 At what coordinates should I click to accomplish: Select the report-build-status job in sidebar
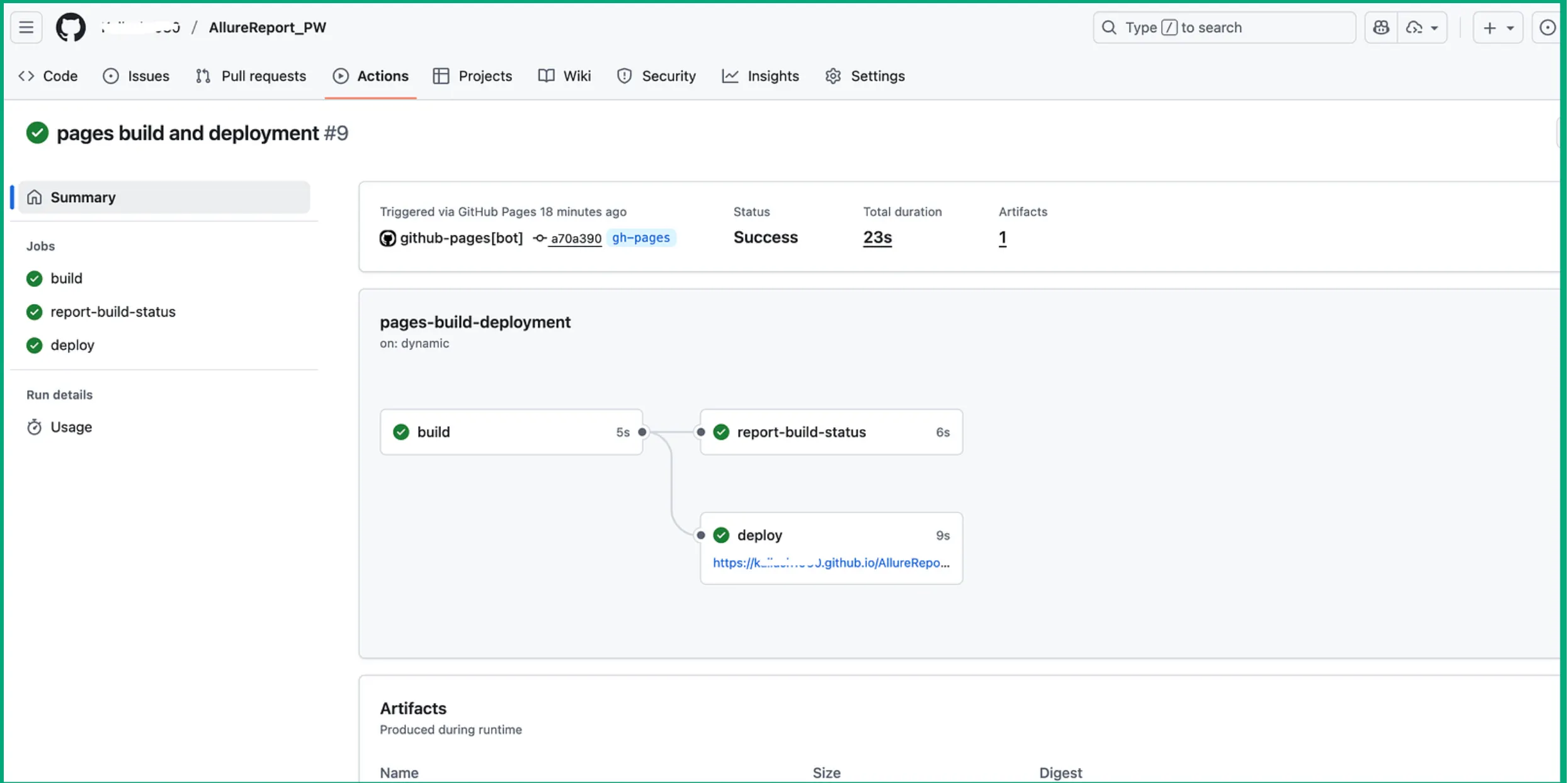[113, 312]
